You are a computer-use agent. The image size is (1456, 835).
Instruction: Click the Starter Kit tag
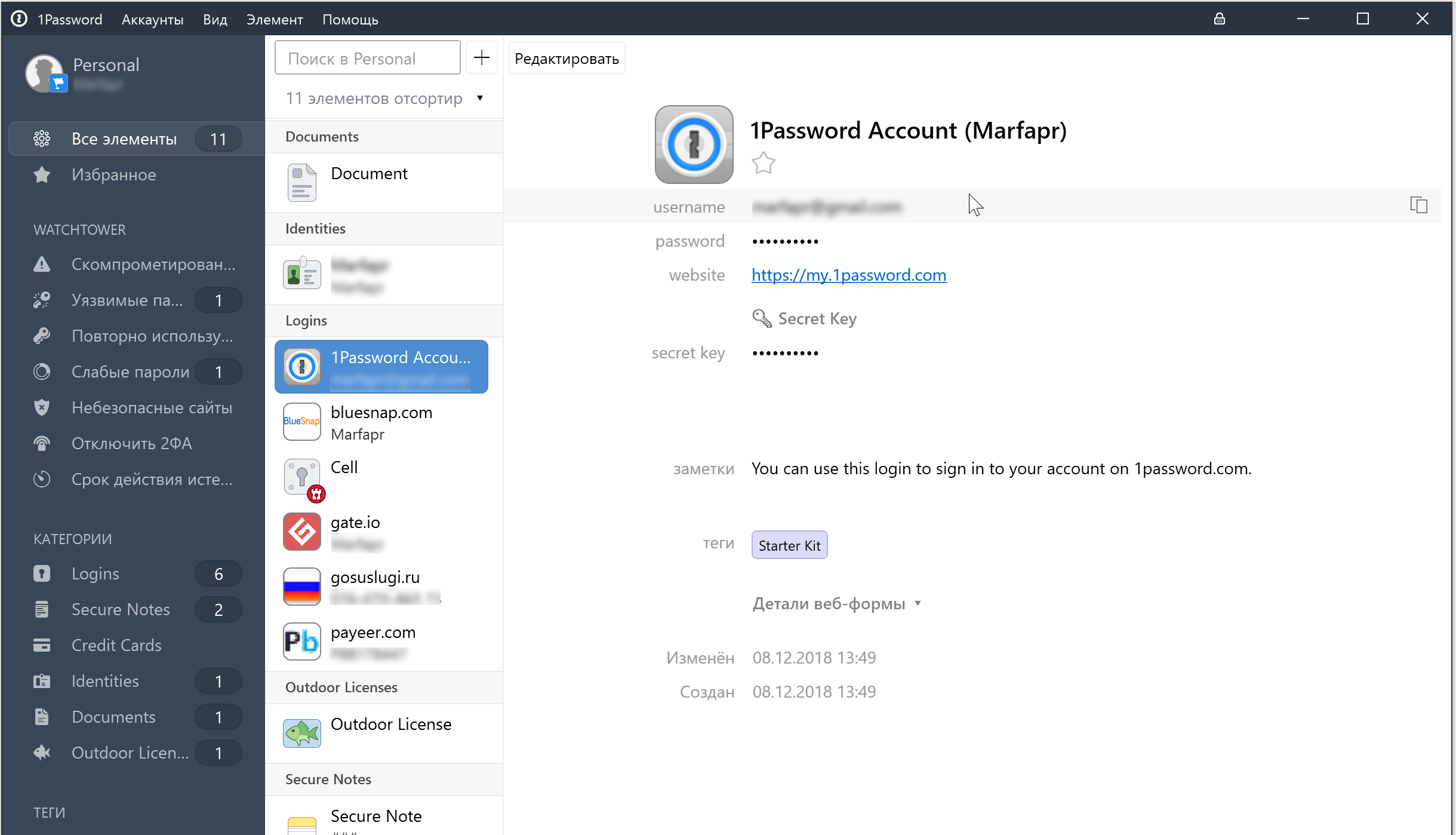(789, 545)
